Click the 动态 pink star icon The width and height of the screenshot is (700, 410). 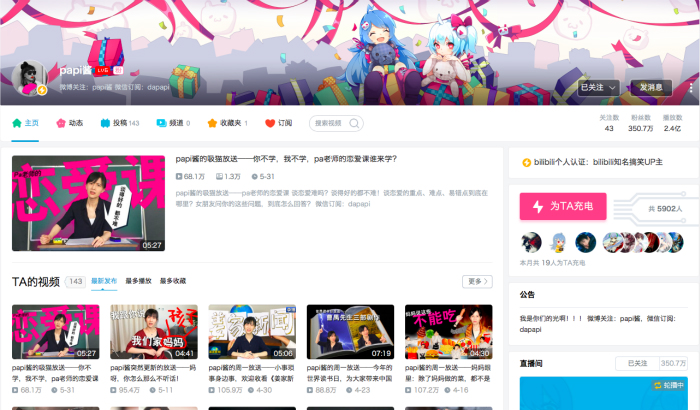click(x=61, y=123)
